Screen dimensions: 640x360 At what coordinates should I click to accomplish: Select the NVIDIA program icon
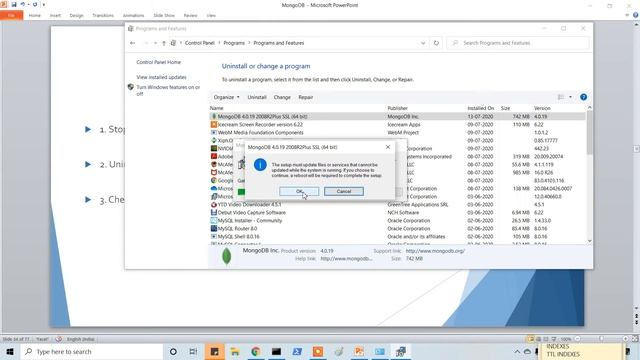(213, 149)
